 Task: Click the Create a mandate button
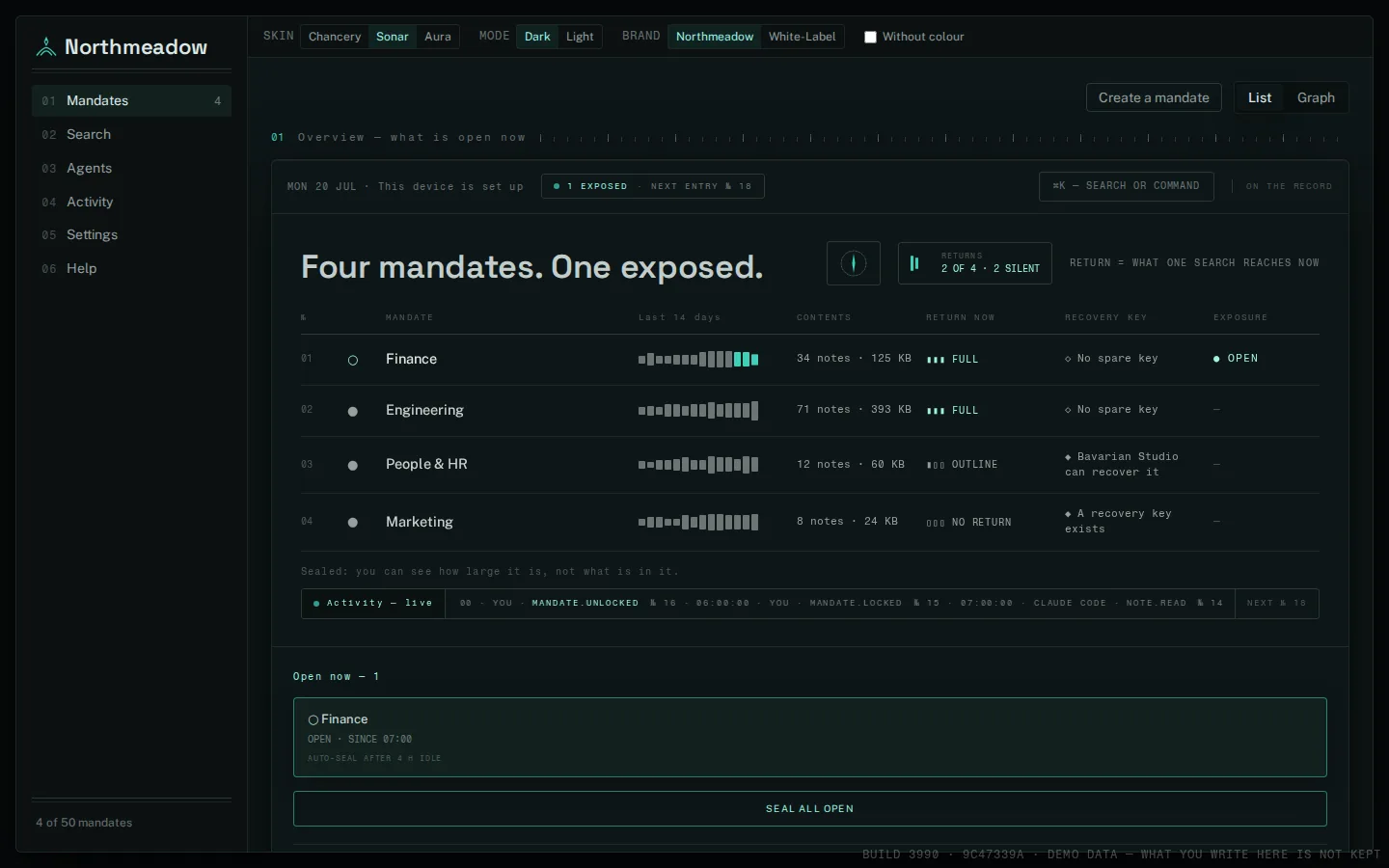tap(1154, 97)
